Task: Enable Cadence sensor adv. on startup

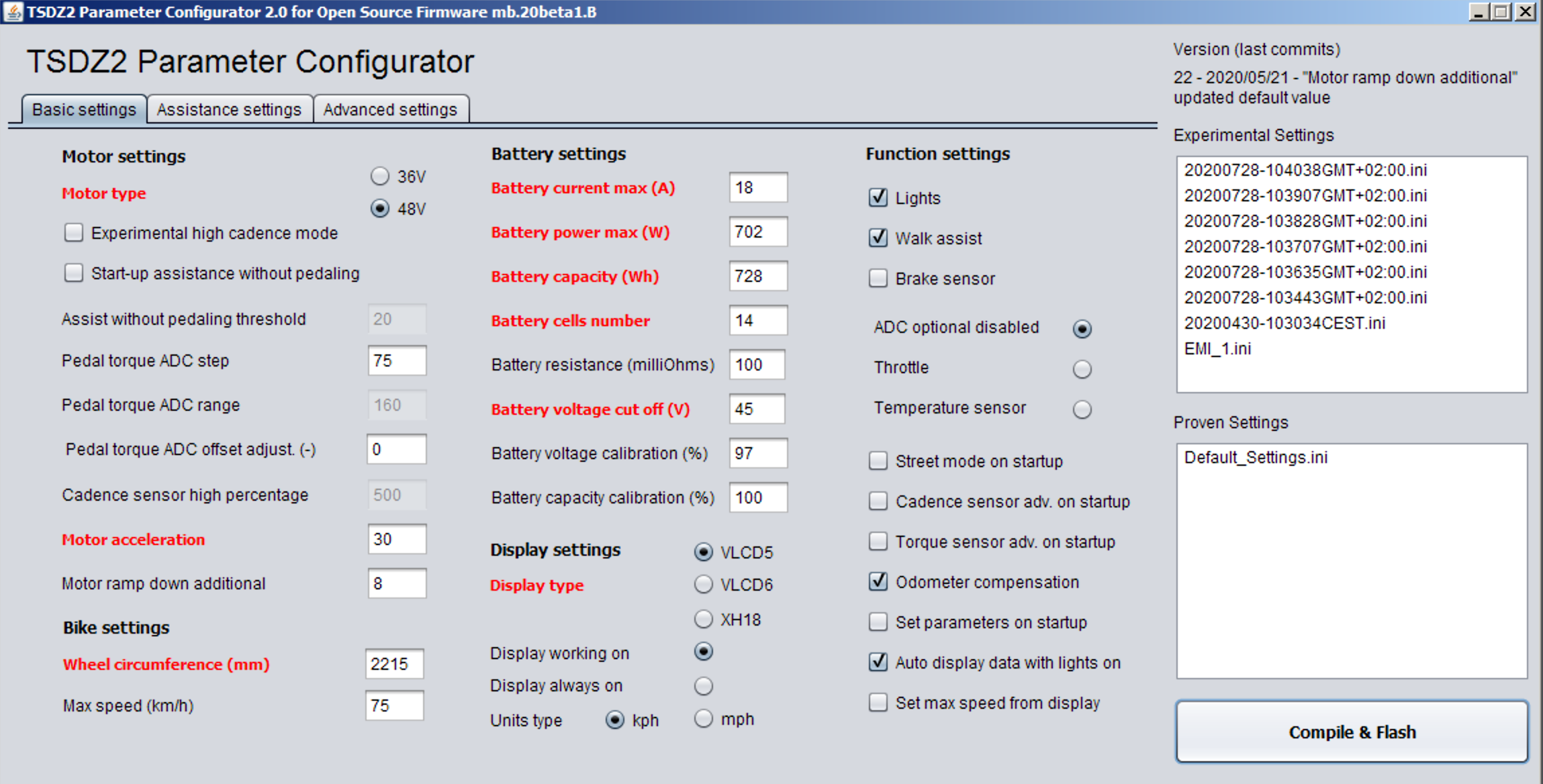Action: pyautogui.click(x=1000, y=501)
